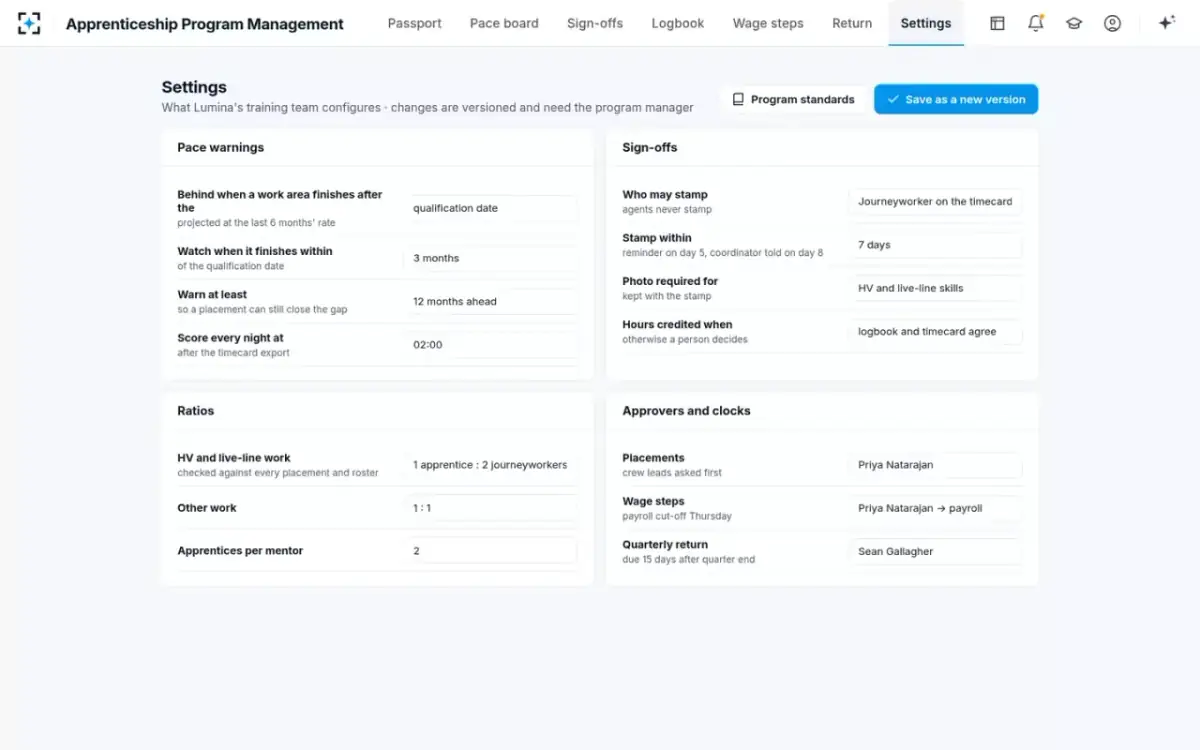Click the 'Hours credited when' label
1200x750 pixels.
[677, 325]
